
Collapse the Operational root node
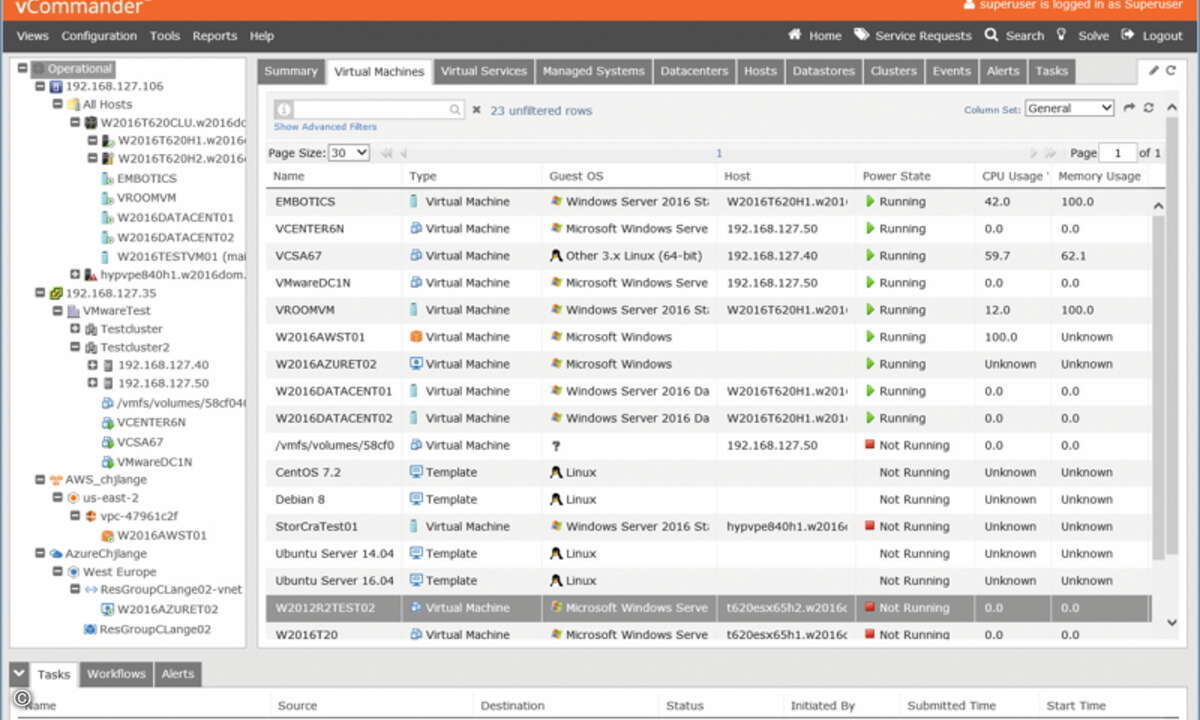22,69
